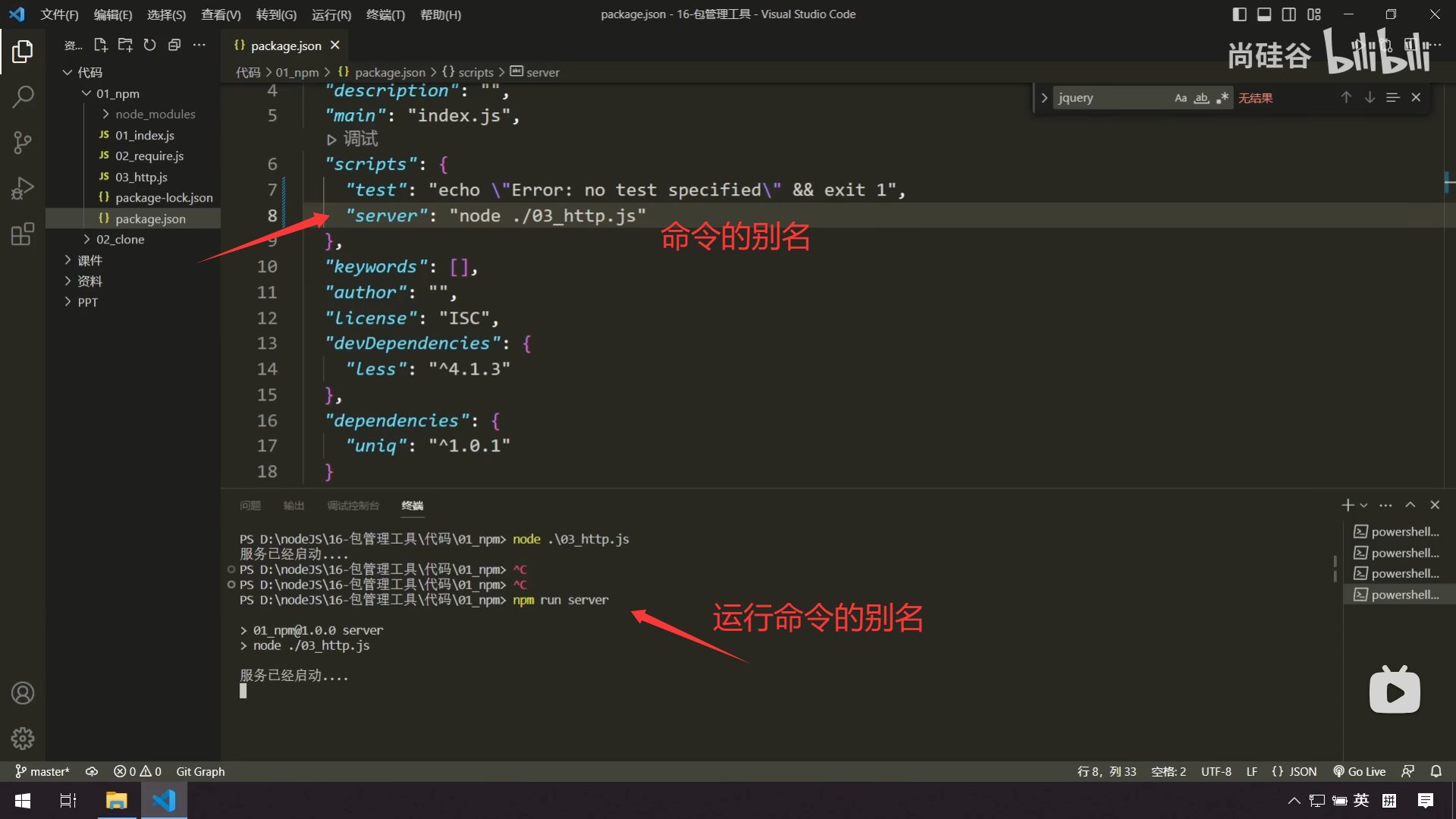Screen dimensions: 1456x819
Task: Open Manage gear settings icon
Action: coord(23,738)
